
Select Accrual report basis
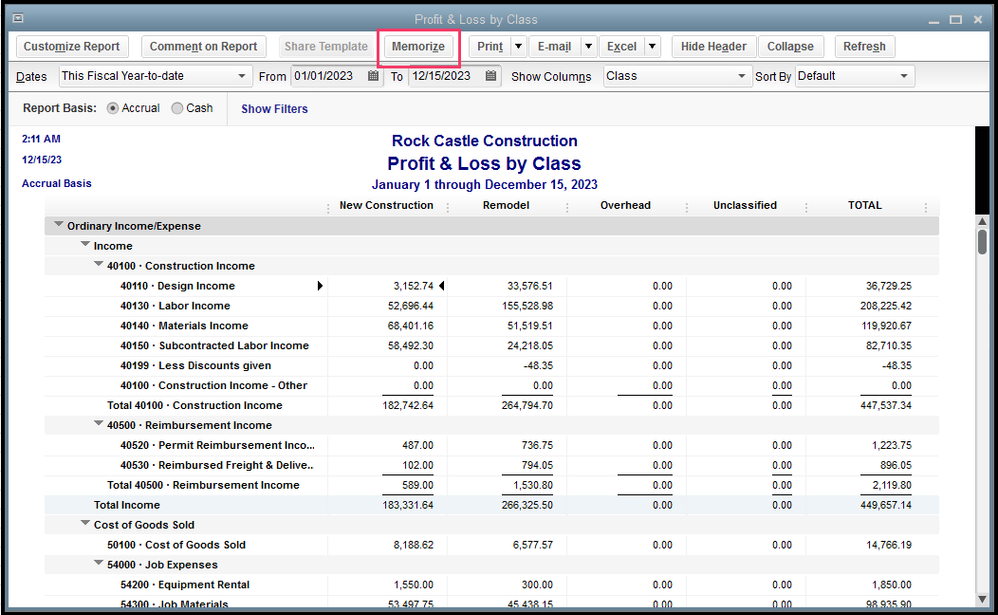pos(112,108)
